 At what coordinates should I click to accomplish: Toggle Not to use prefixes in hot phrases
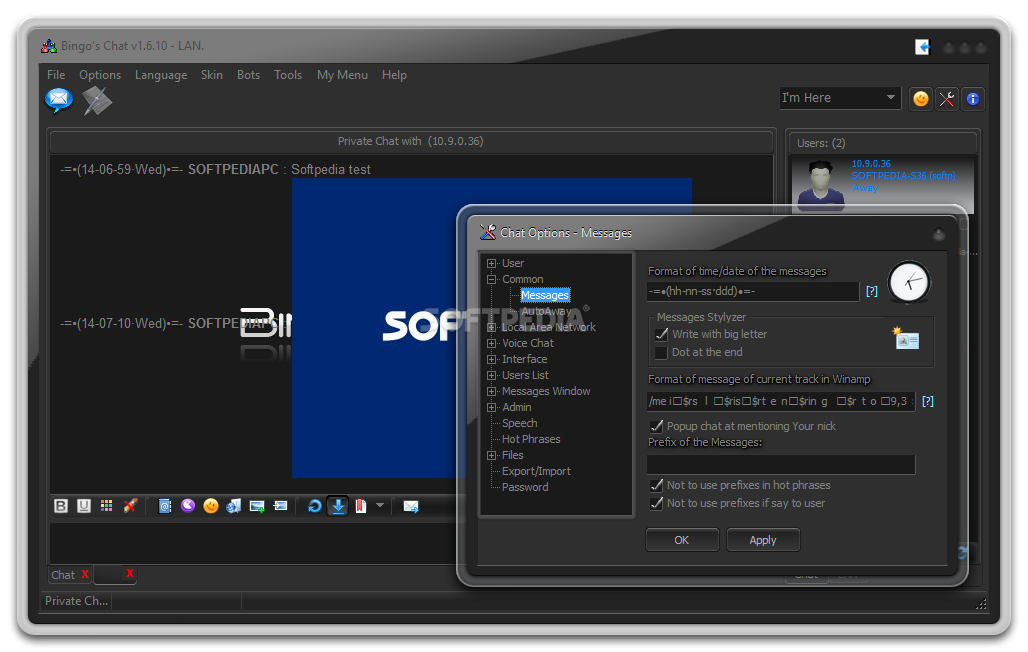656,485
